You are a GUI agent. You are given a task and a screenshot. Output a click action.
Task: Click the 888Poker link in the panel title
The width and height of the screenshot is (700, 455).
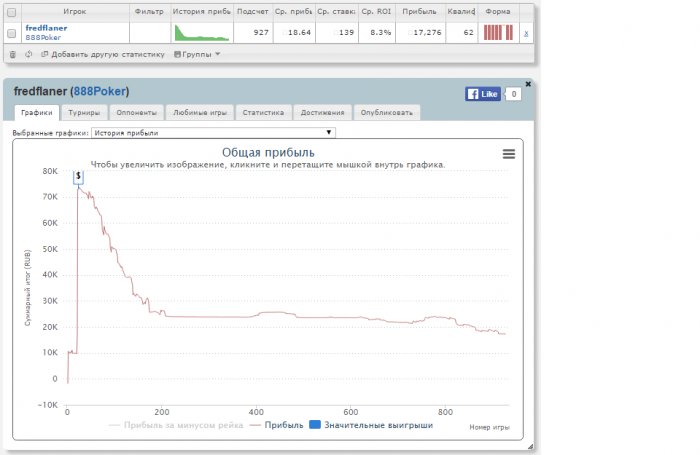[99, 91]
